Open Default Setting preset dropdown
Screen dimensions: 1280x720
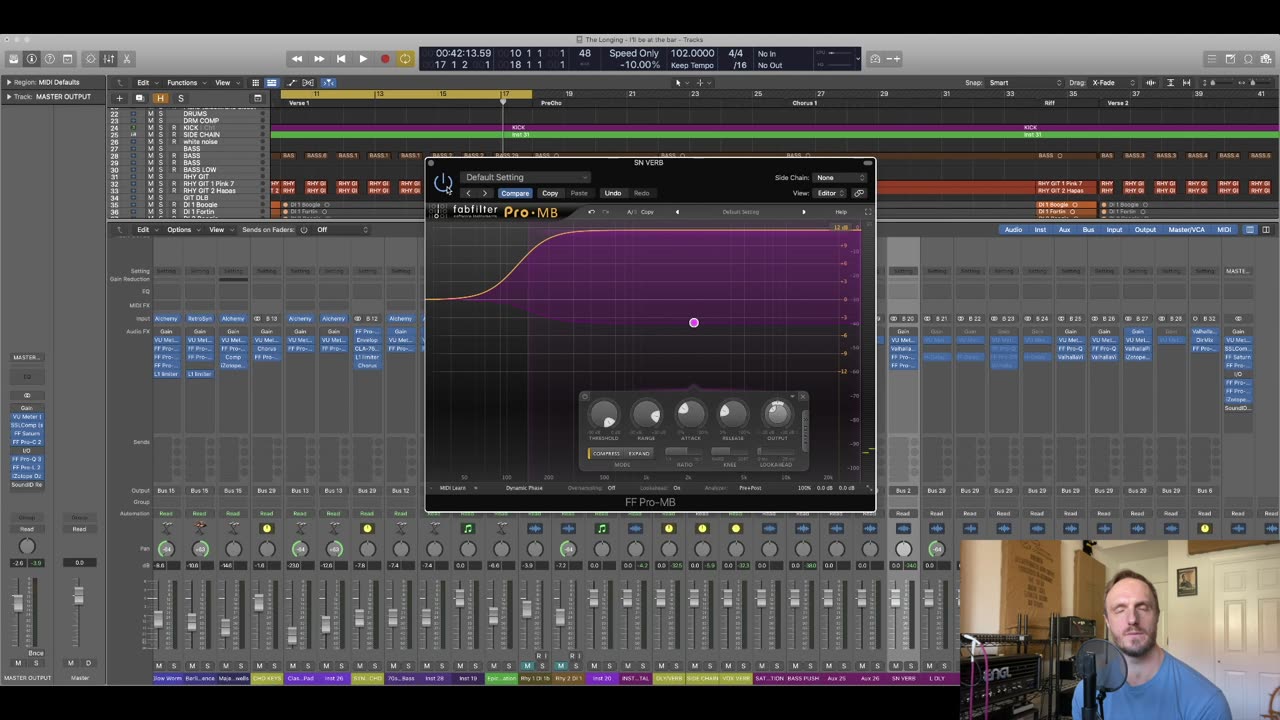coord(527,177)
